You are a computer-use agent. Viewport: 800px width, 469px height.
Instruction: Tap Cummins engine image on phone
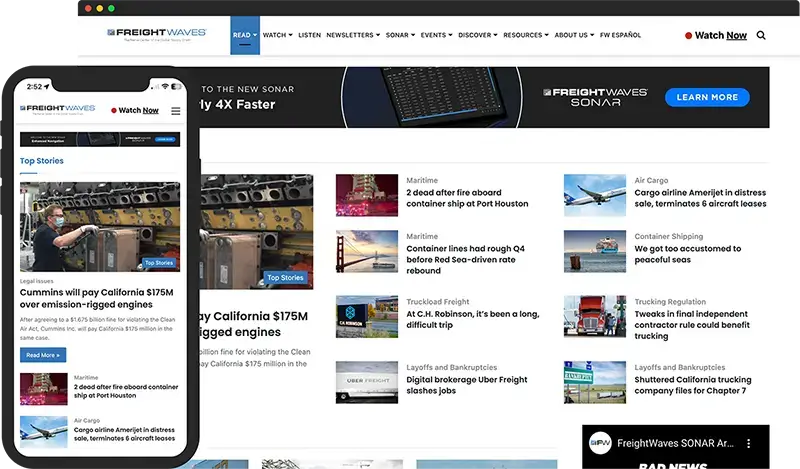[x=100, y=227]
